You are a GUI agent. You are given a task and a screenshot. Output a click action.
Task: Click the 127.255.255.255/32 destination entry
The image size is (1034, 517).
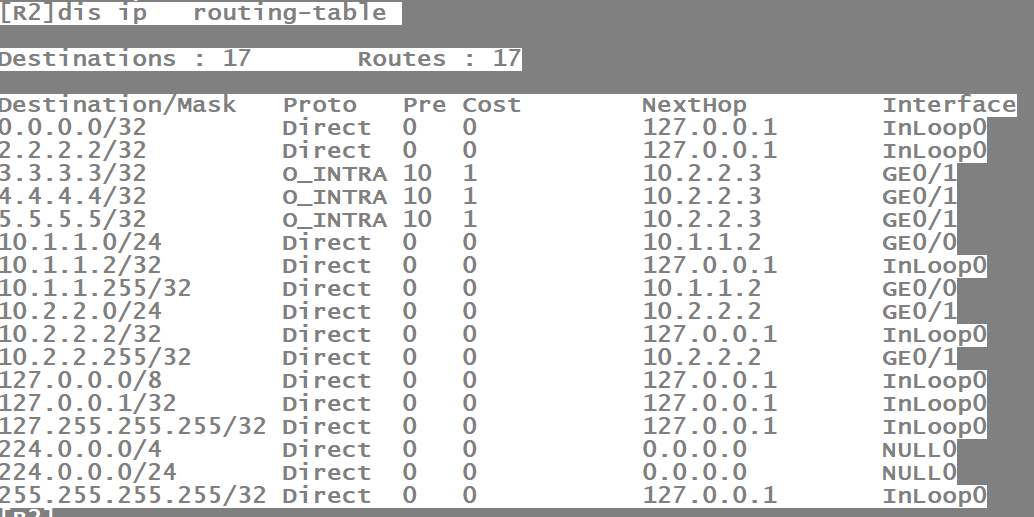133,427
